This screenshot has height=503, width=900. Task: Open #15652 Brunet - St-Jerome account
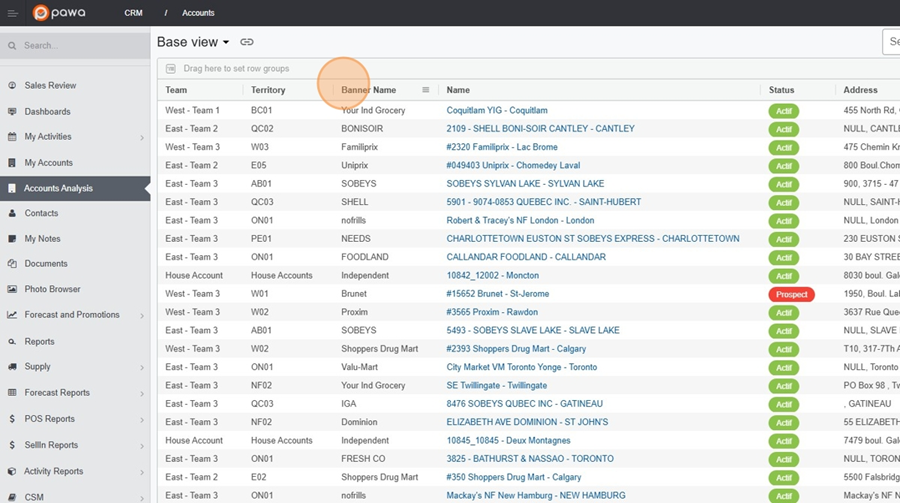498,293
